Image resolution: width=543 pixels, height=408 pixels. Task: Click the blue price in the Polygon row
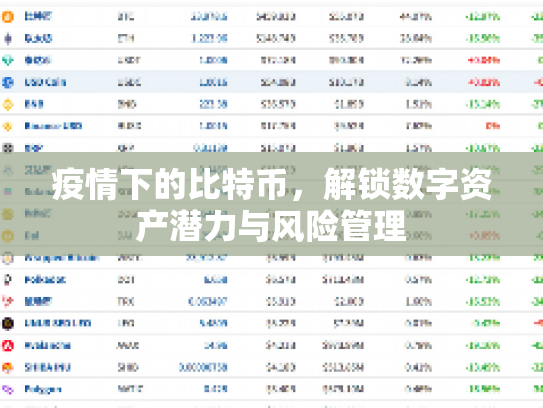coord(216,389)
